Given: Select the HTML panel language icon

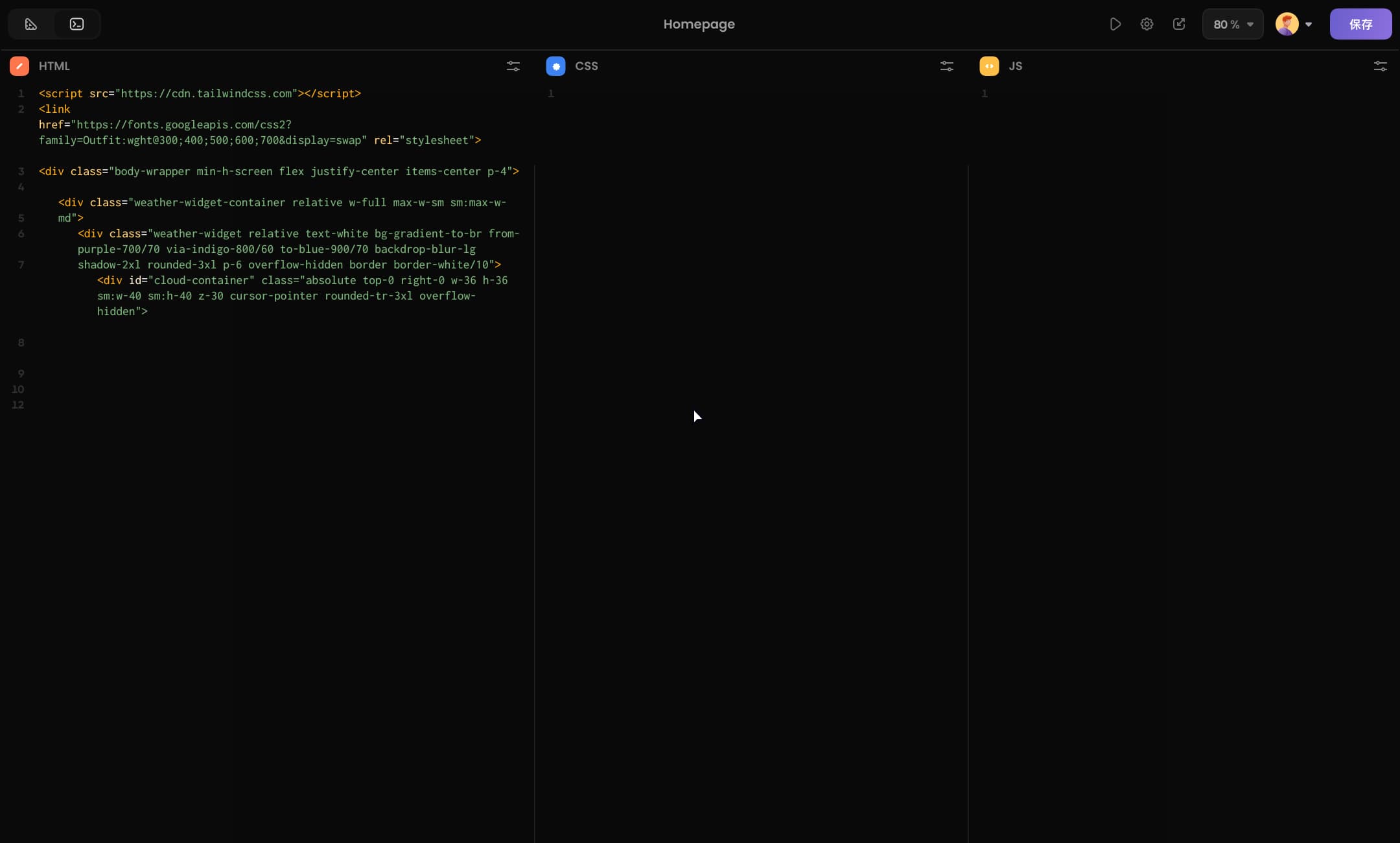Looking at the screenshot, I should [x=19, y=65].
